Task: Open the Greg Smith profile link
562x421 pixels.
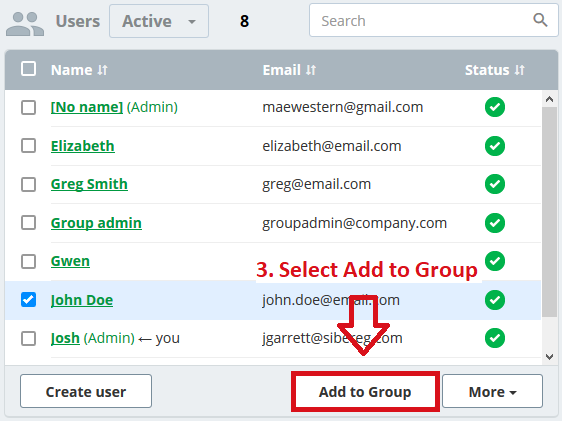Action: click(x=89, y=184)
